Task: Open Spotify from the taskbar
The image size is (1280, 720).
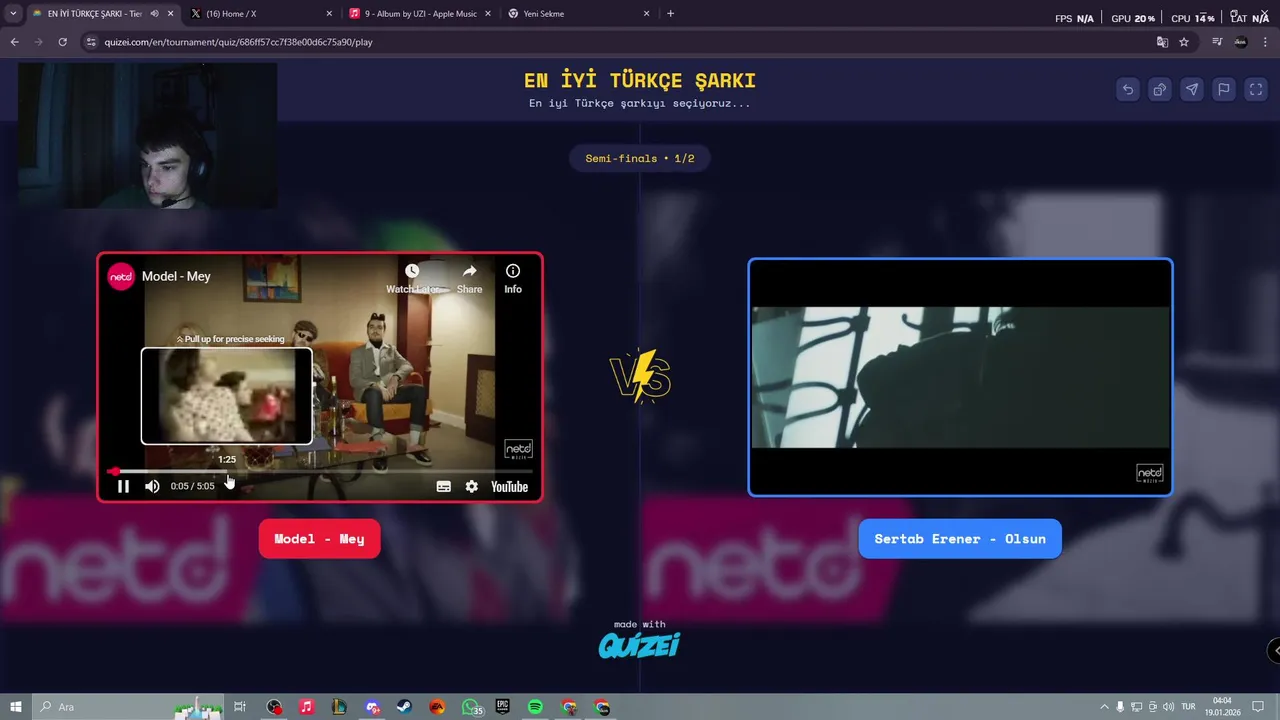Action: pos(535,707)
